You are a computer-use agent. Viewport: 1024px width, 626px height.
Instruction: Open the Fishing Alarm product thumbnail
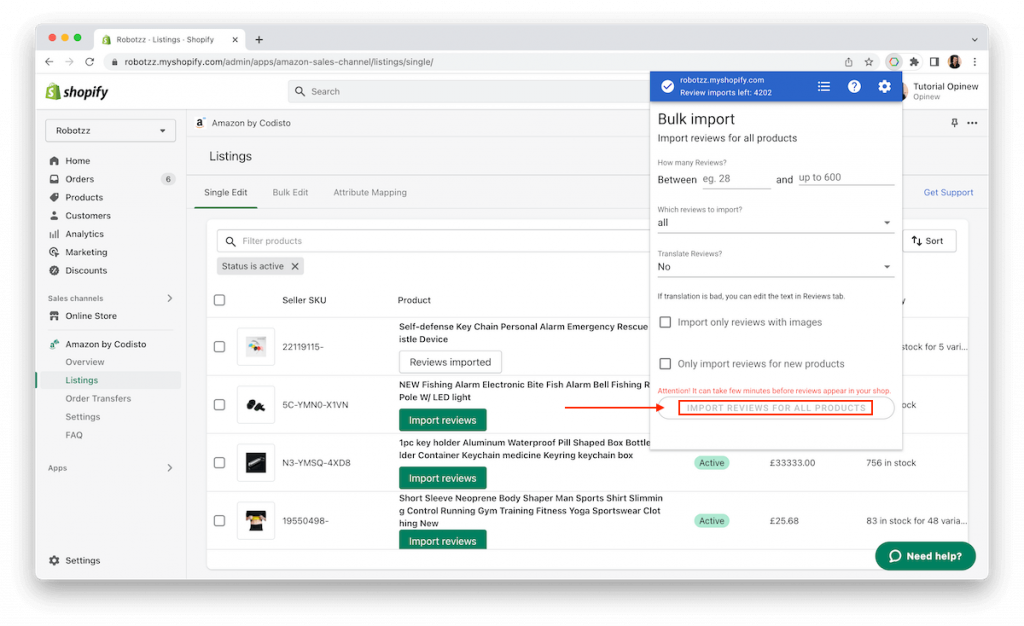[x=255, y=405]
